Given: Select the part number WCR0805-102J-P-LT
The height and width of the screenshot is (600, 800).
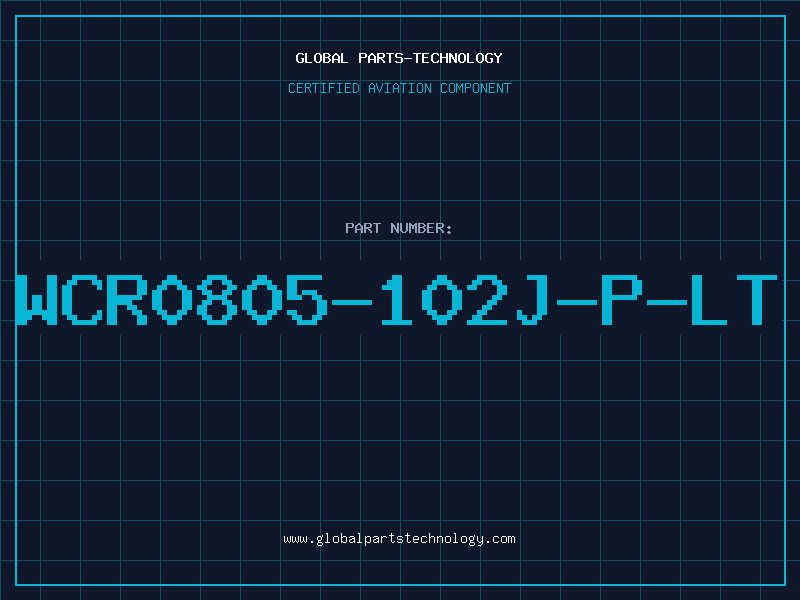Looking at the screenshot, I should coord(397,300).
